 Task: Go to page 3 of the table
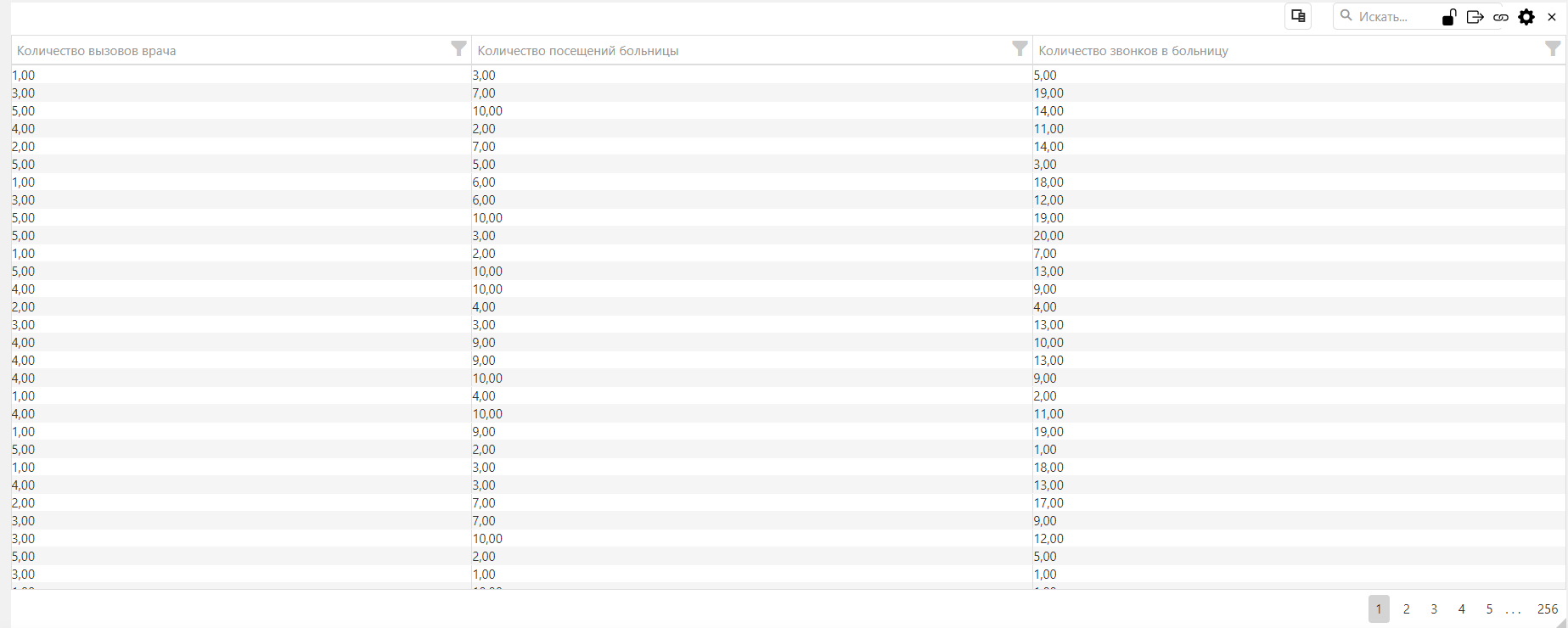pyautogui.click(x=1434, y=609)
